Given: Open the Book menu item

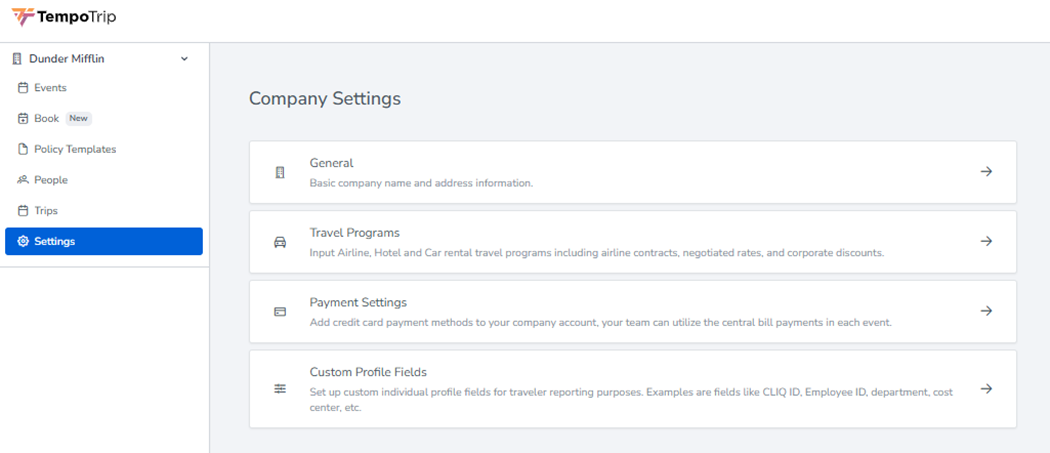Looking at the screenshot, I should (x=46, y=118).
